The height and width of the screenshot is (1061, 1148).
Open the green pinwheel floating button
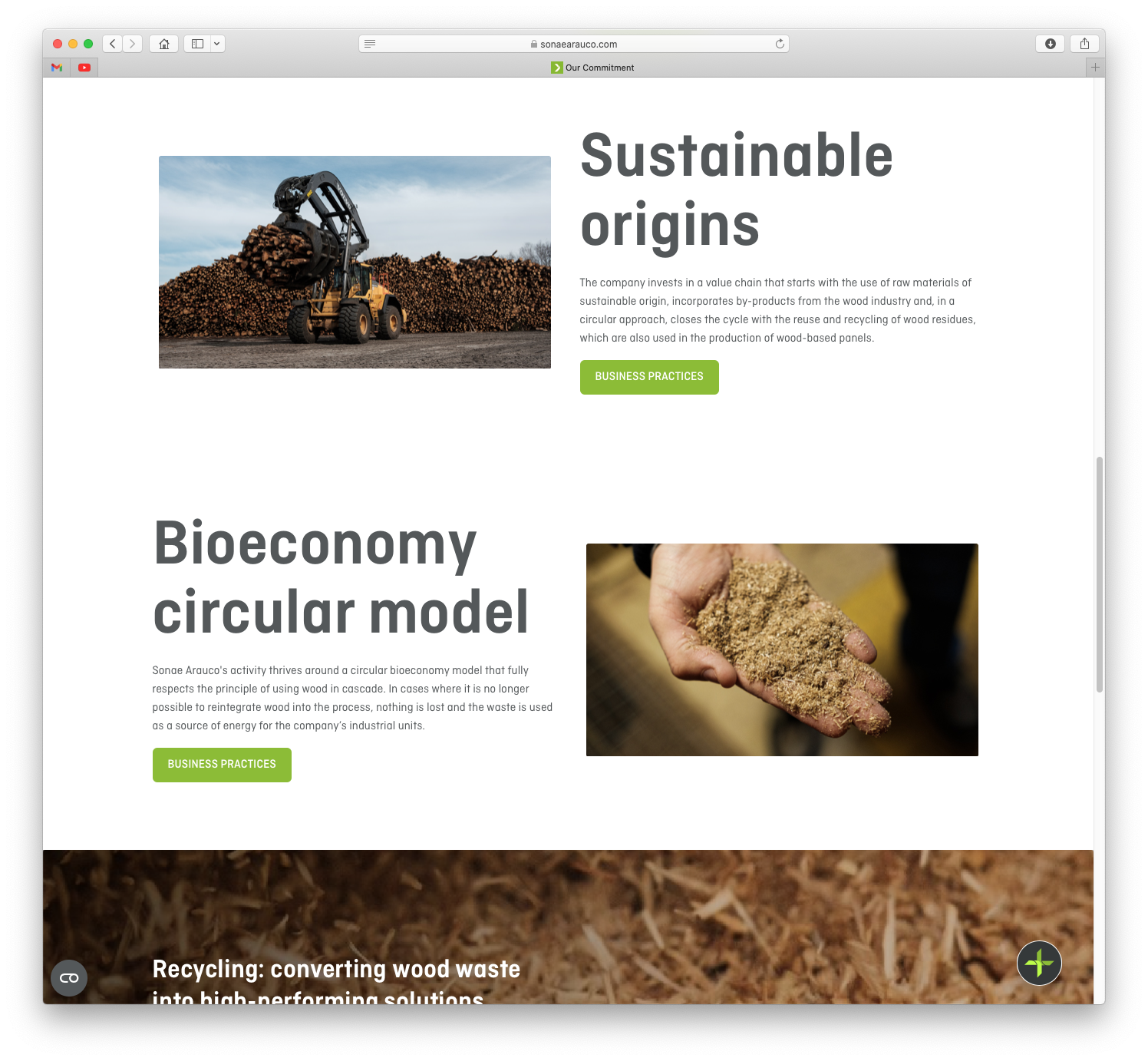[1039, 963]
